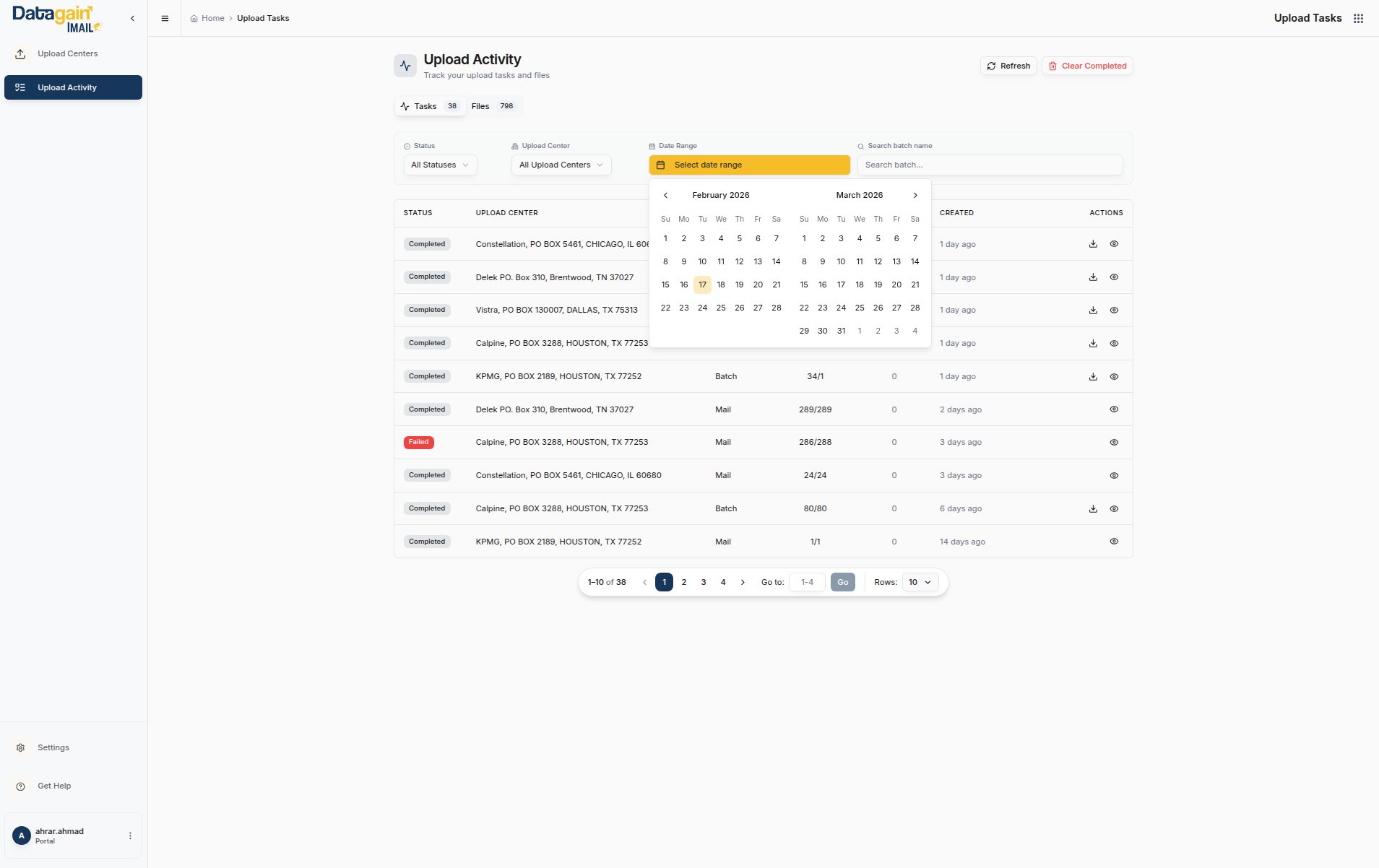The height and width of the screenshot is (868, 1379).
Task: Download the KPMG batch task files
Action: (x=1093, y=376)
